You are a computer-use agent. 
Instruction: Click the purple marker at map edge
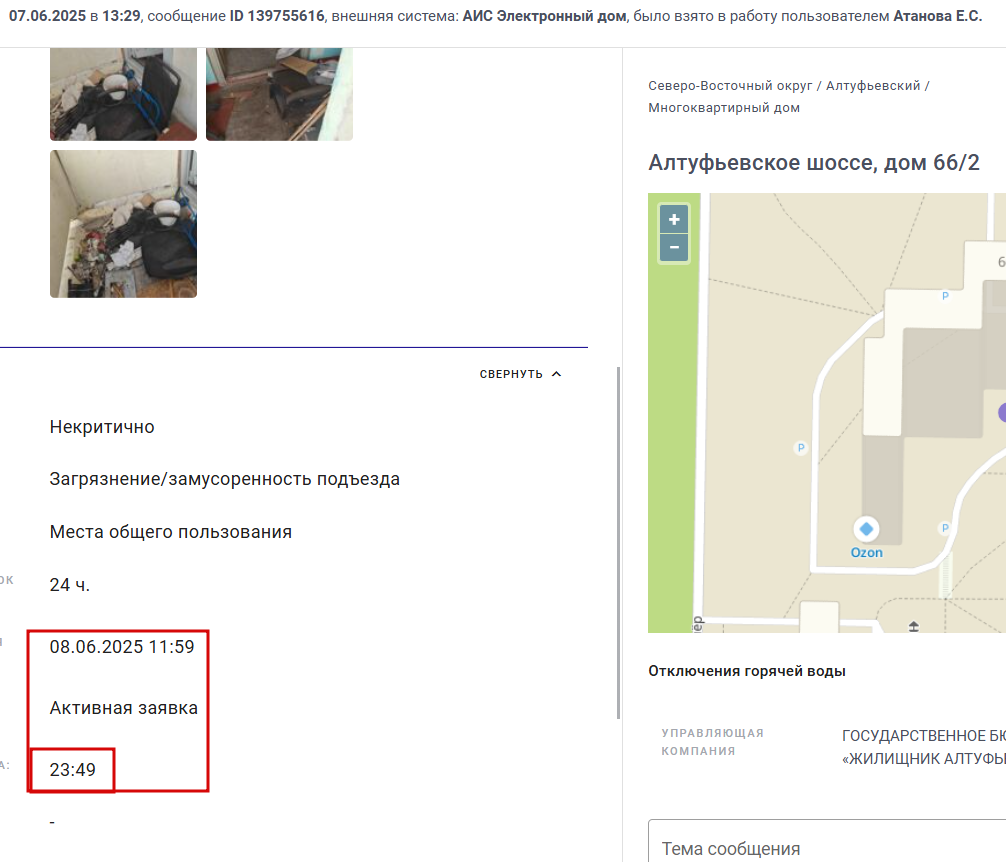tap(1002, 413)
